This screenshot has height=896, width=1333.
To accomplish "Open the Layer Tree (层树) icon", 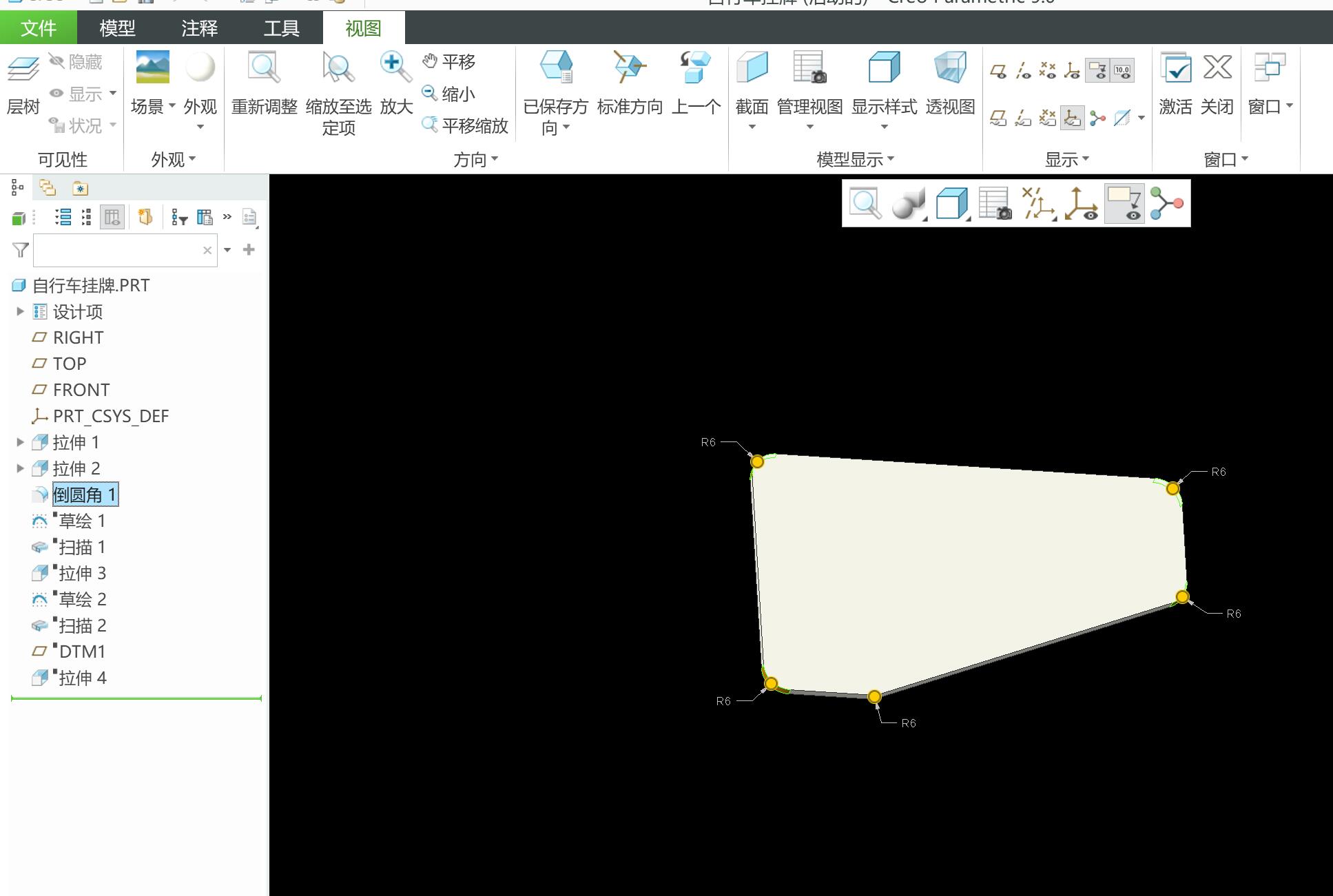I will pos(23,69).
